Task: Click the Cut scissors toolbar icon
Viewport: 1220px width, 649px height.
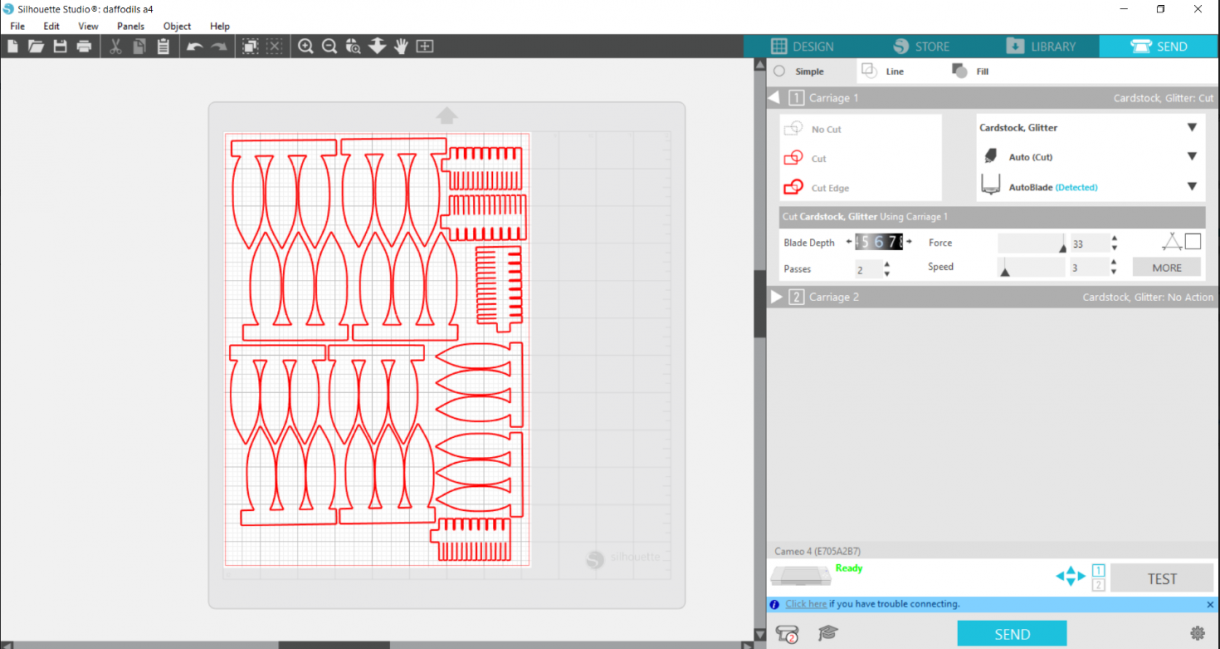Action: pyautogui.click(x=115, y=46)
